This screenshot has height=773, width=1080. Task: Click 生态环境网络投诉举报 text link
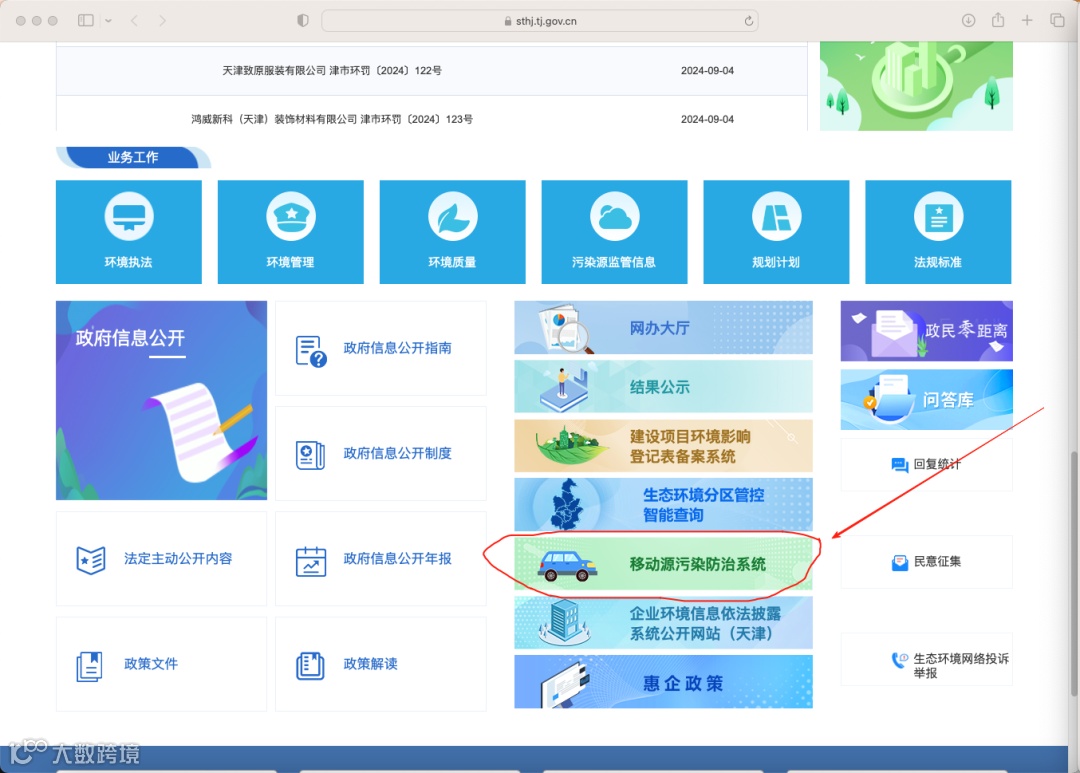(x=961, y=666)
